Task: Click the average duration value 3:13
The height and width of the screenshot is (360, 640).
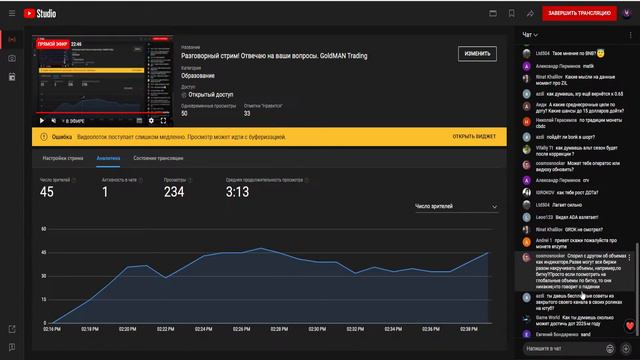Action: tap(238, 192)
